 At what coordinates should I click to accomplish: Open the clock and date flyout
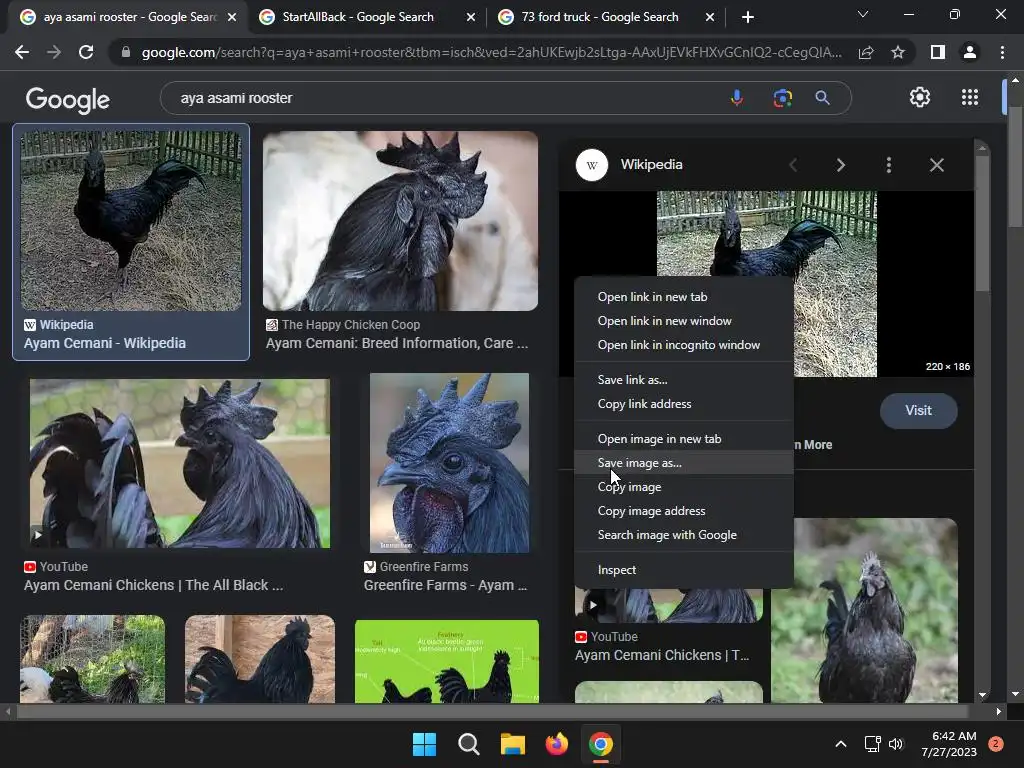click(950, 744)
